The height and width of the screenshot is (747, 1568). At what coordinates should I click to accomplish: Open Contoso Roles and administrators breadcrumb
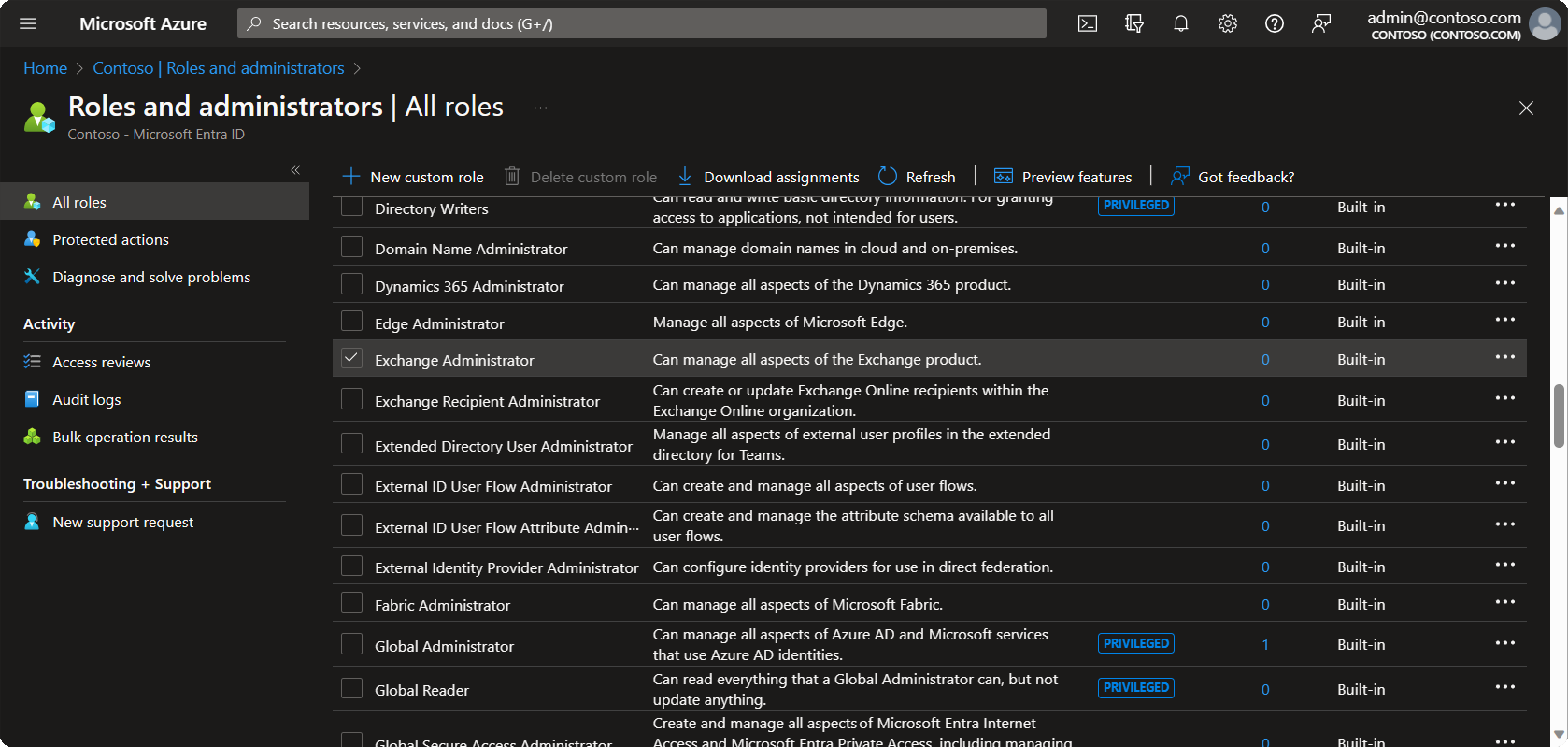click(219, 68)
